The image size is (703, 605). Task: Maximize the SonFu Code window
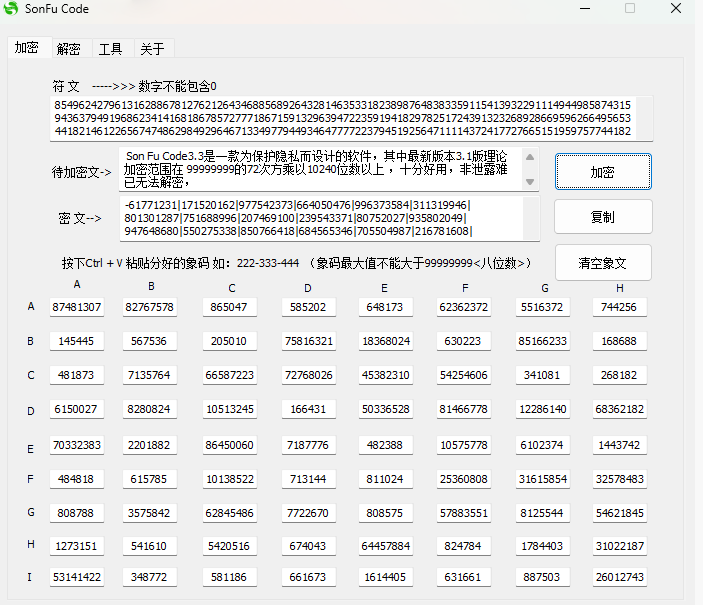click(x=630, y=9)
